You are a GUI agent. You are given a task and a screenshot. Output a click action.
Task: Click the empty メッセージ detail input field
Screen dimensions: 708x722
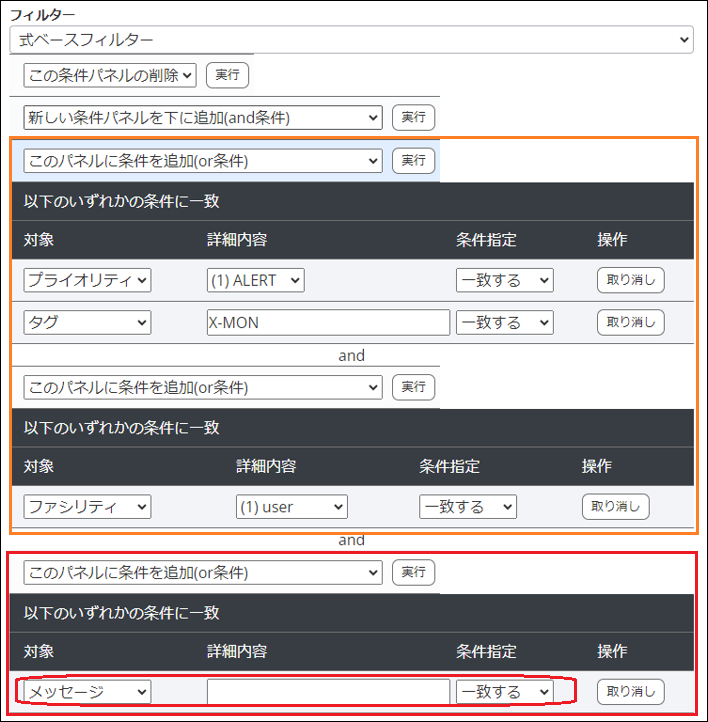(x=328, y=691)
